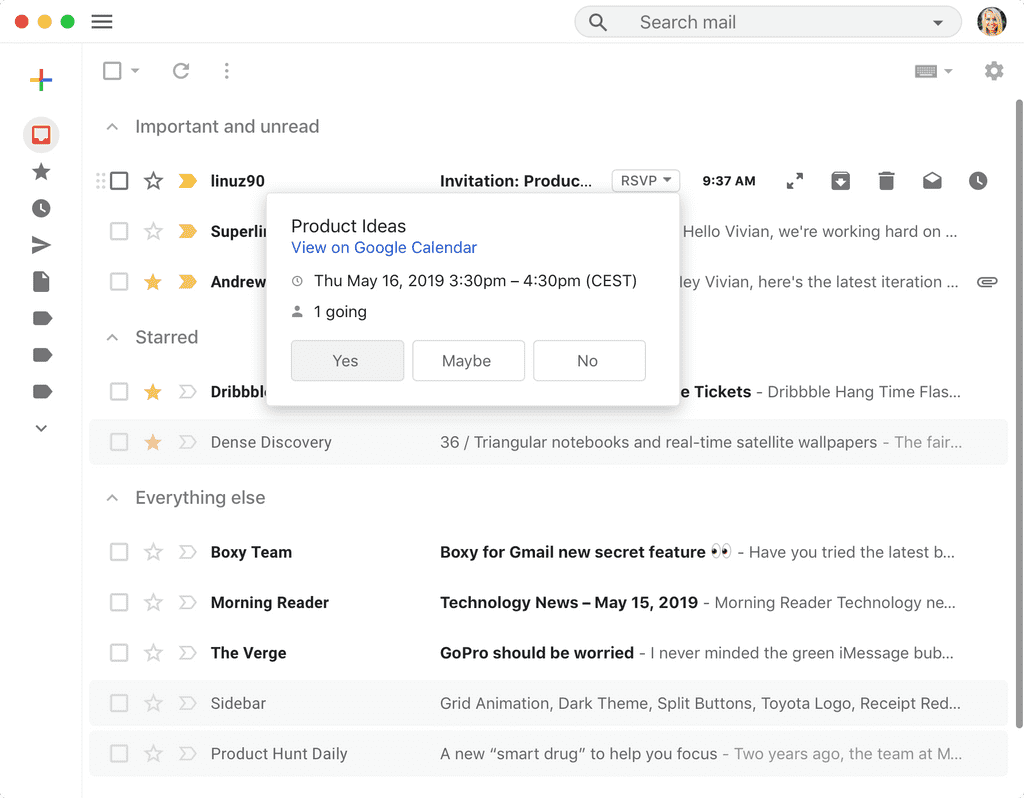Expand more sidebar items chevron

41,428
